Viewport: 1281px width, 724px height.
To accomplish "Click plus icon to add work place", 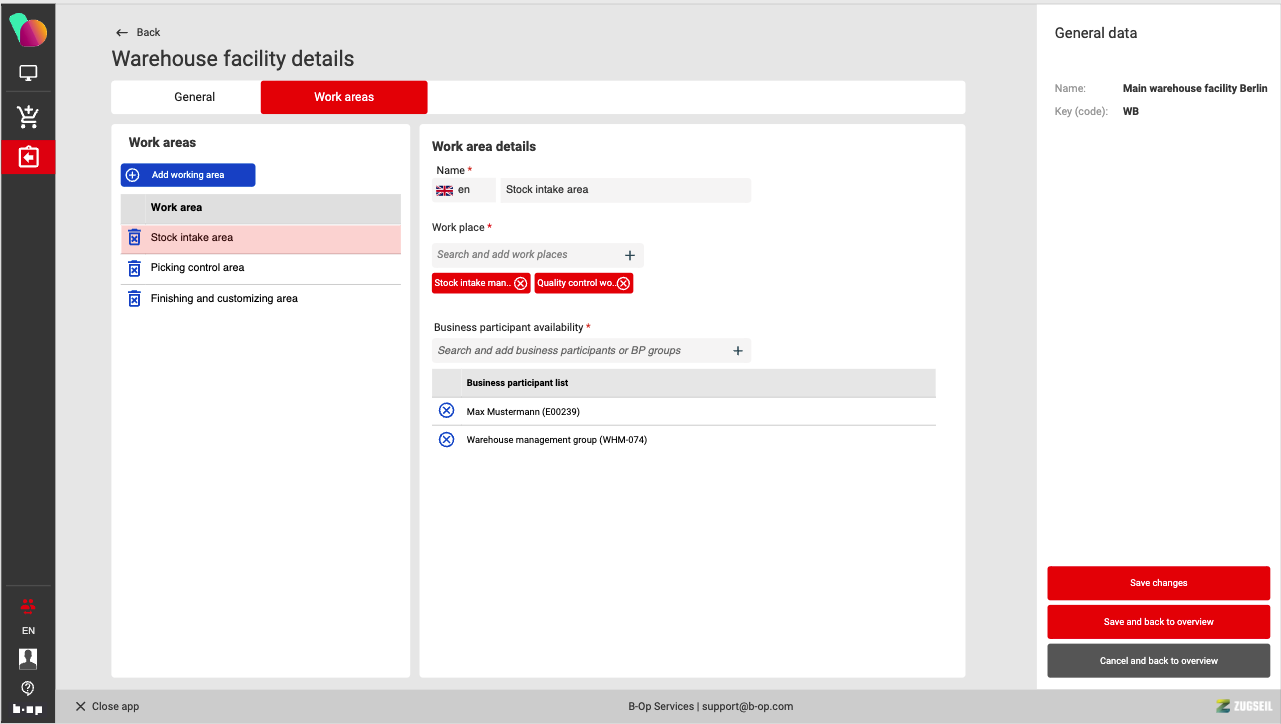I will pyautogui.click(x=630, y=255).
